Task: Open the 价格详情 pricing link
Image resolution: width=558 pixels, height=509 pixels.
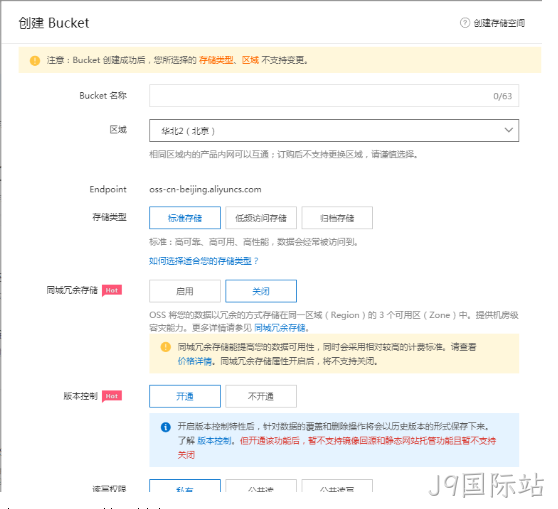Action: click(x=195, y=361)
